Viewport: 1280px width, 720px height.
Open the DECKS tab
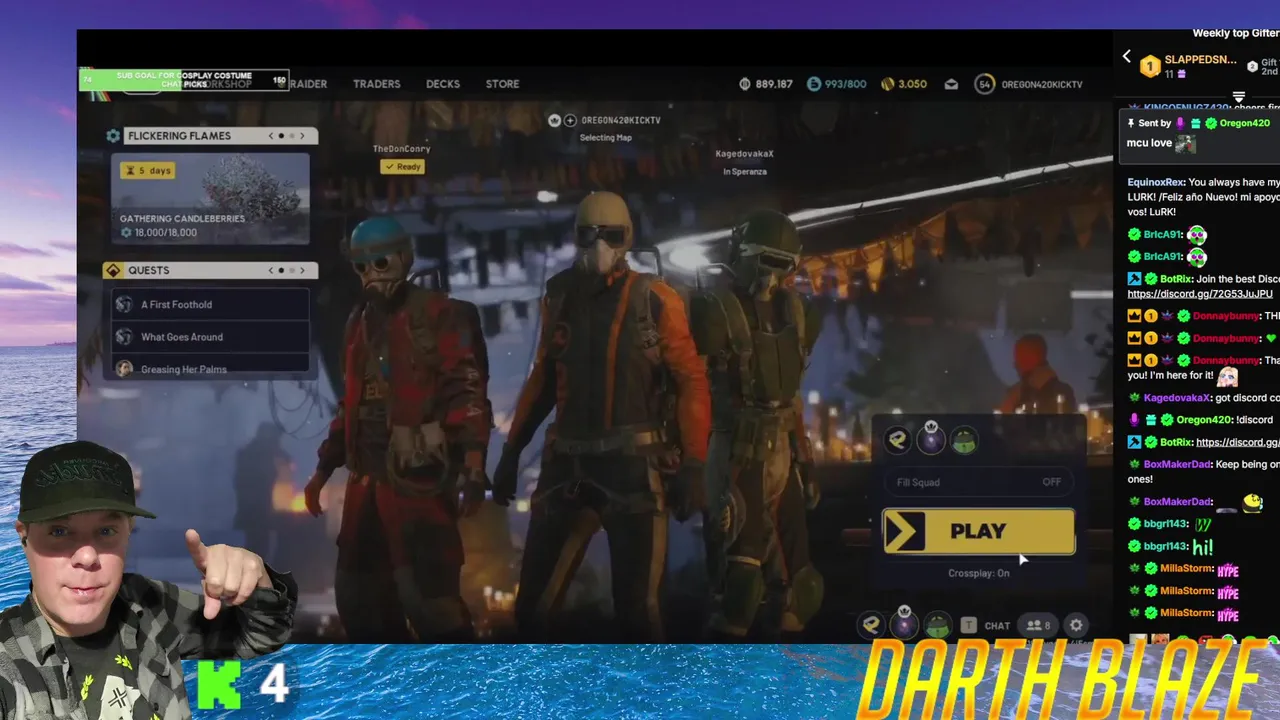click(443, 84)
